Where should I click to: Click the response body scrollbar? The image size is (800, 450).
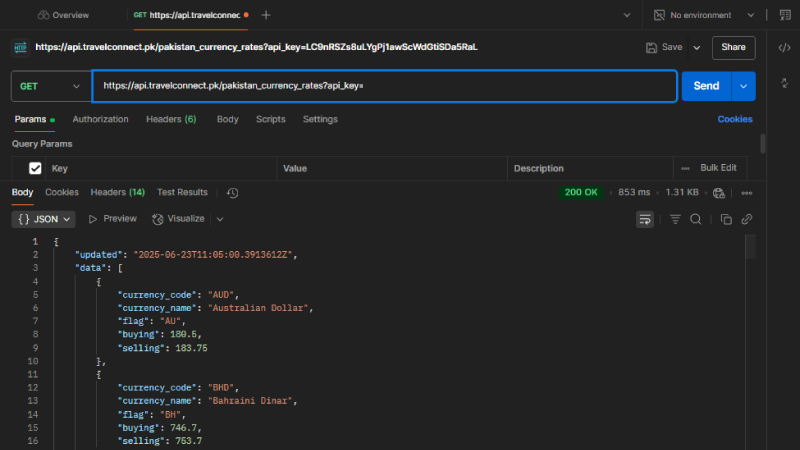pyautogui.click(x=751, y=247)
